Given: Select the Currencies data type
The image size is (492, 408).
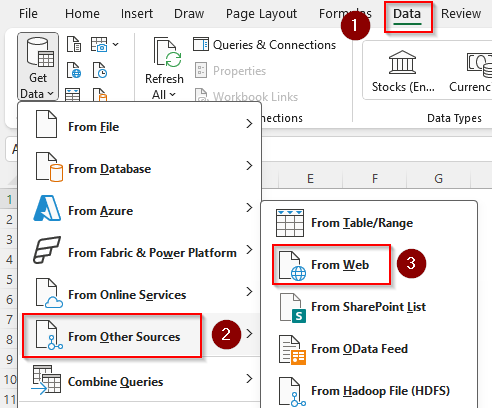Looking at the screenshot, I should pyautogui.click(x=471, y=71).
